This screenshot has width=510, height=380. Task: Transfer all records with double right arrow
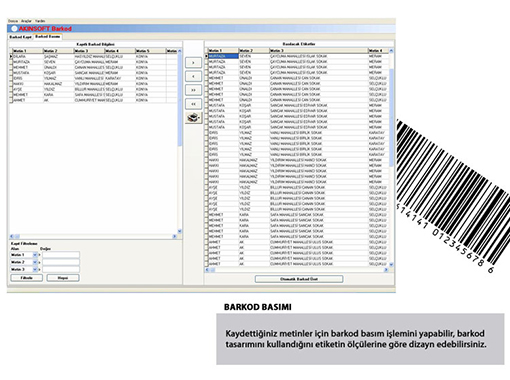193,90
